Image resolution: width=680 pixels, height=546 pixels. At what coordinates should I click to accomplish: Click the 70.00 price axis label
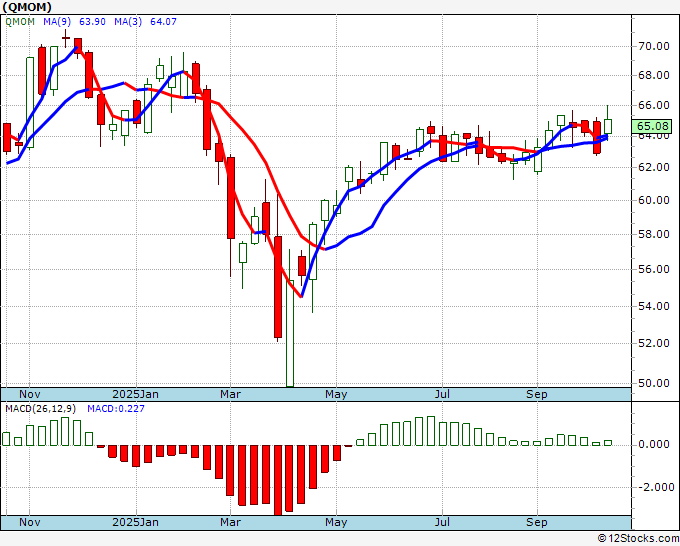point(654,46)
